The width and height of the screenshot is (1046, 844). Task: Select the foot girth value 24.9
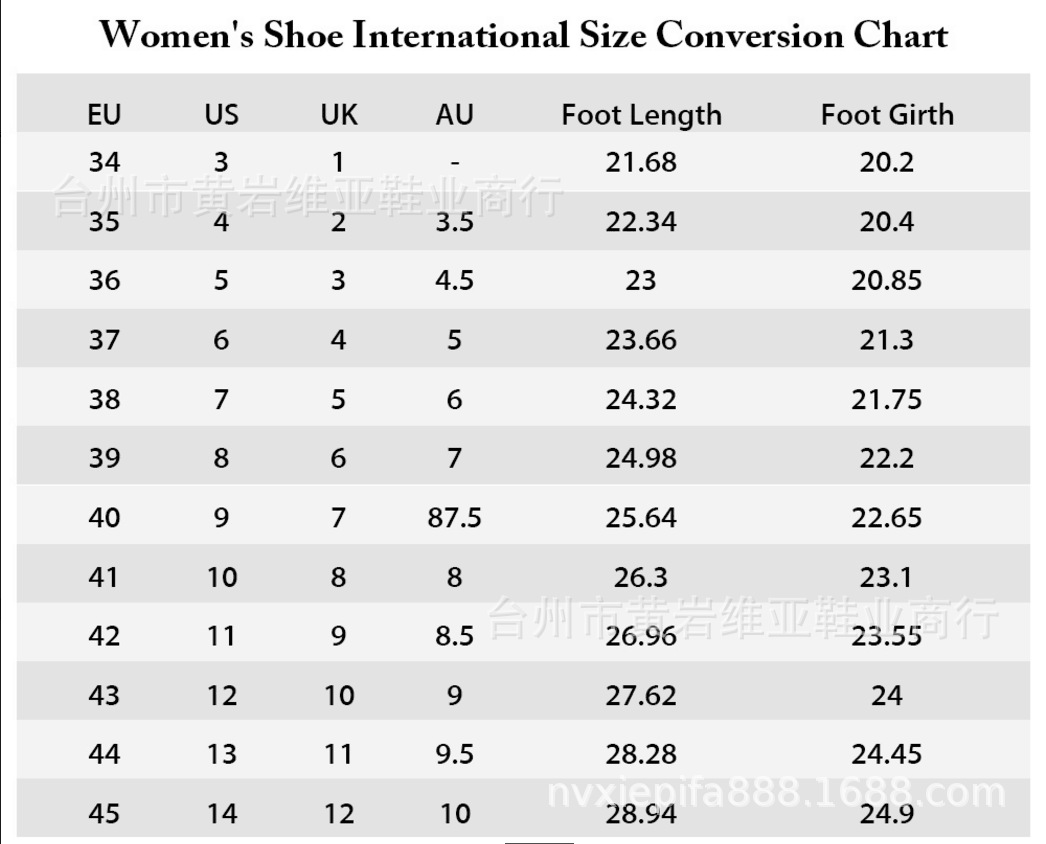tap(887, 813)
